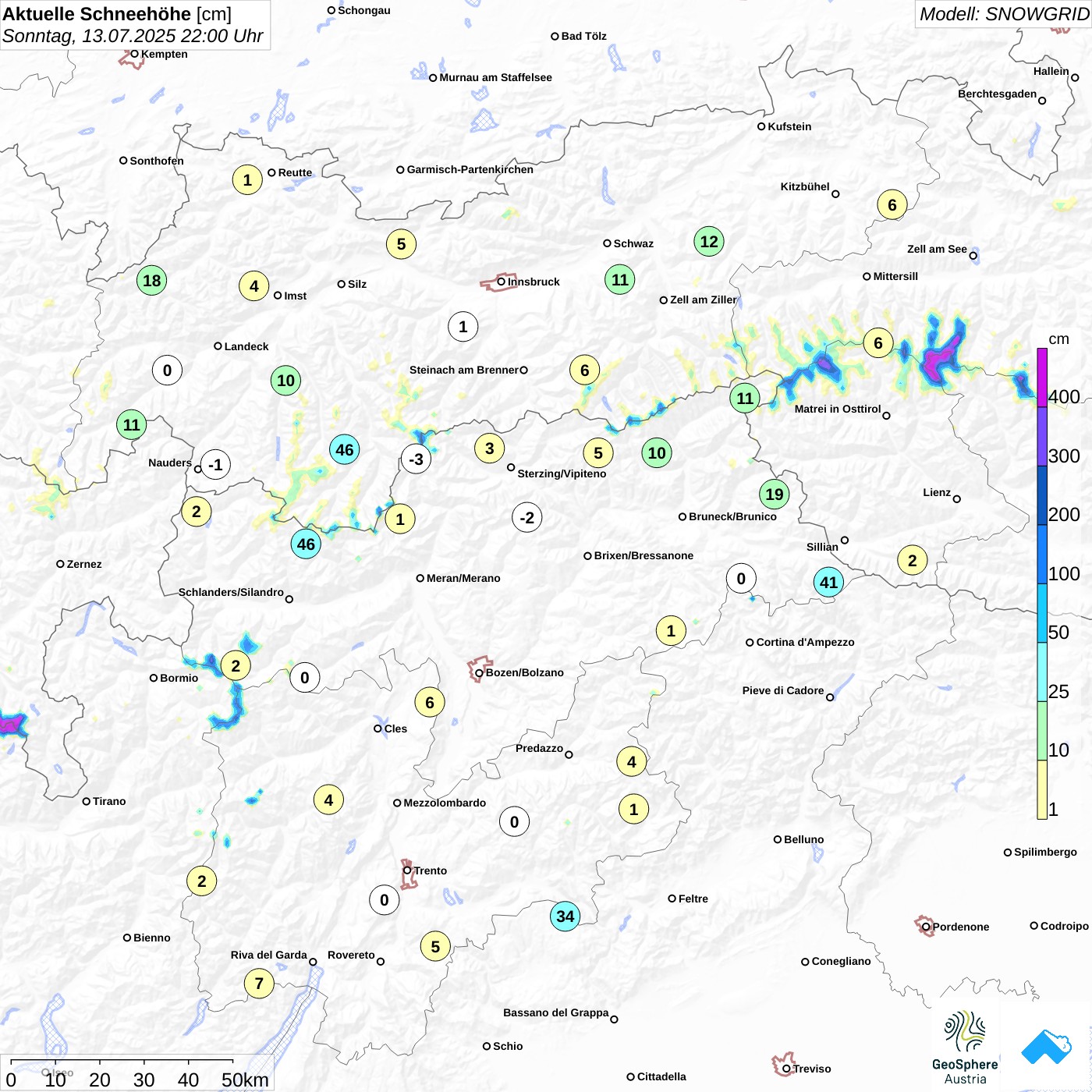This screenshot has width=1092, height=1092.
Task: Select the 41 cm station near Sillian
Action: click(828, 582)
